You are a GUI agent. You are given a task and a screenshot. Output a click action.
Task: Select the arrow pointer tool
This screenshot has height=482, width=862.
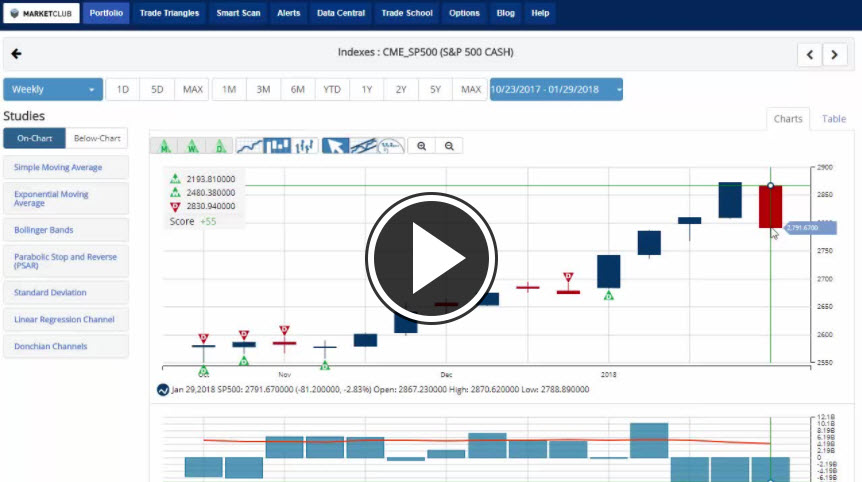pos(335,146)
